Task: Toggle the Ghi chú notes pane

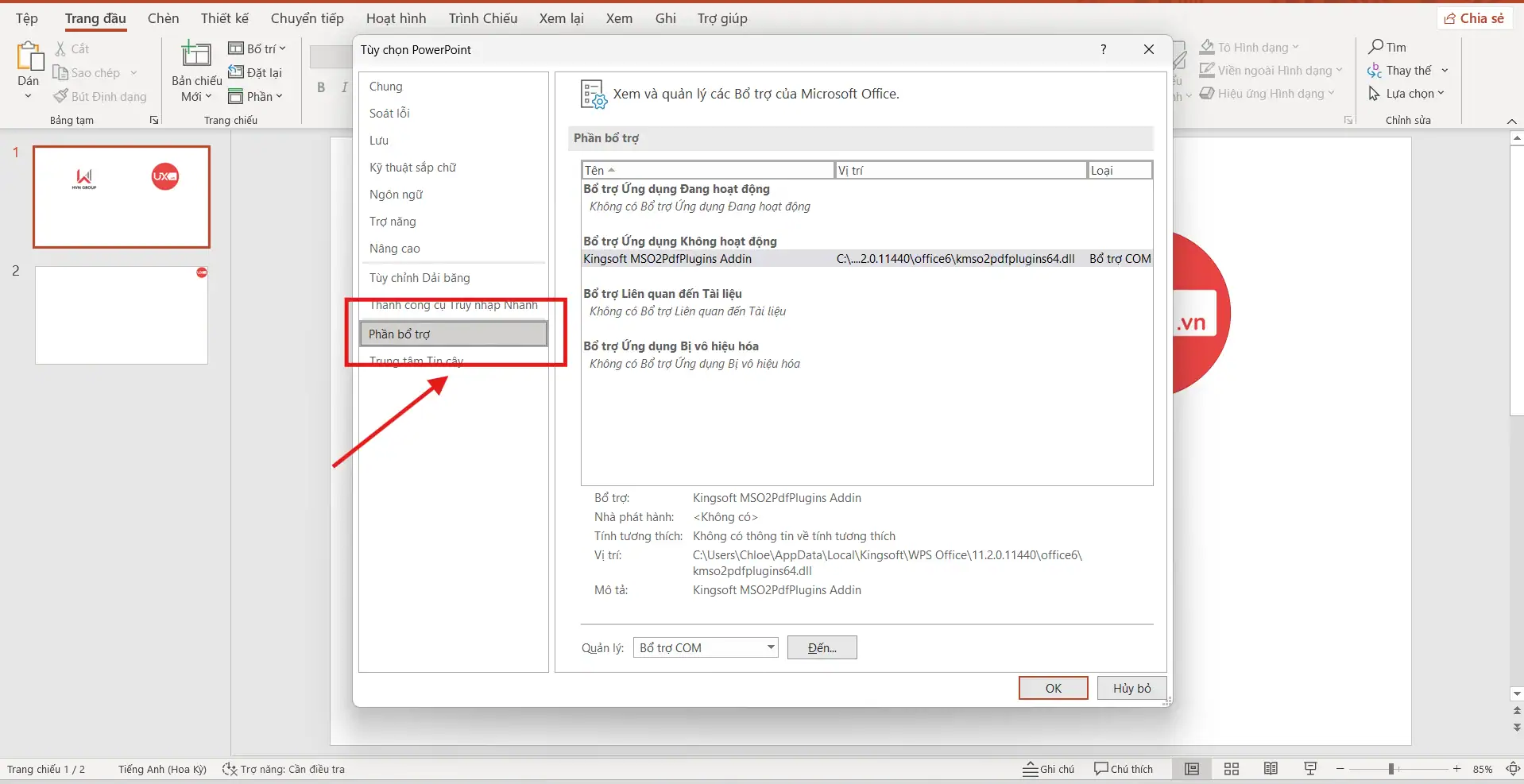Action: [x=1048, y=769]
